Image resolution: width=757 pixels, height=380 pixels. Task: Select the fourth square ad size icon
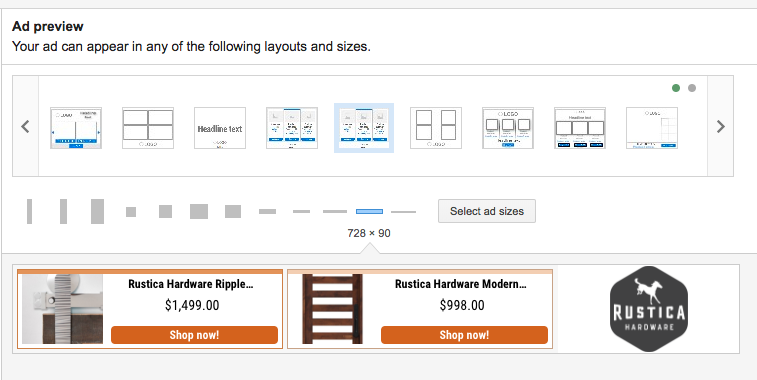point(233,211)
